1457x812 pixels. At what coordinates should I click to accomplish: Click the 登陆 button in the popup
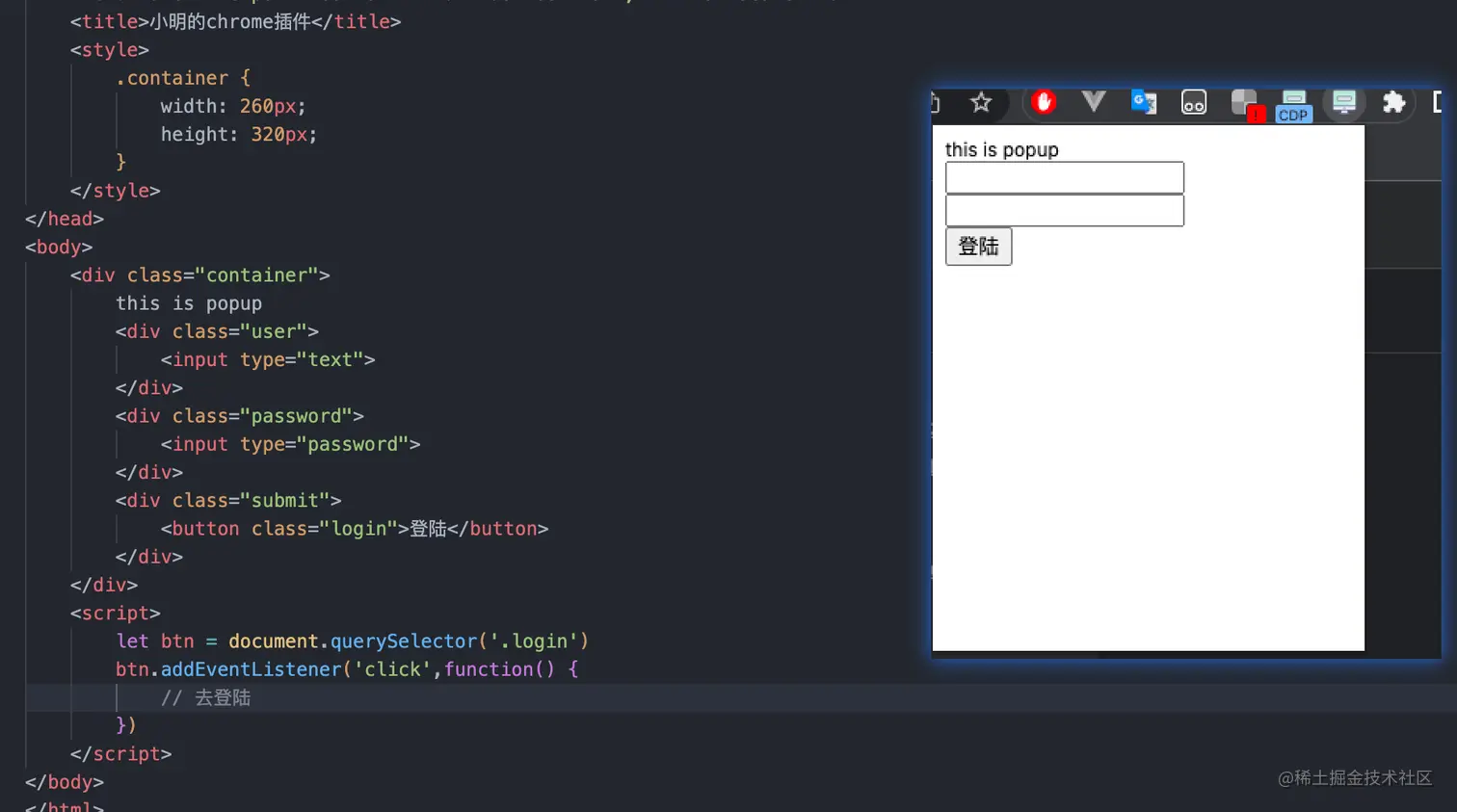pos(979,247)
